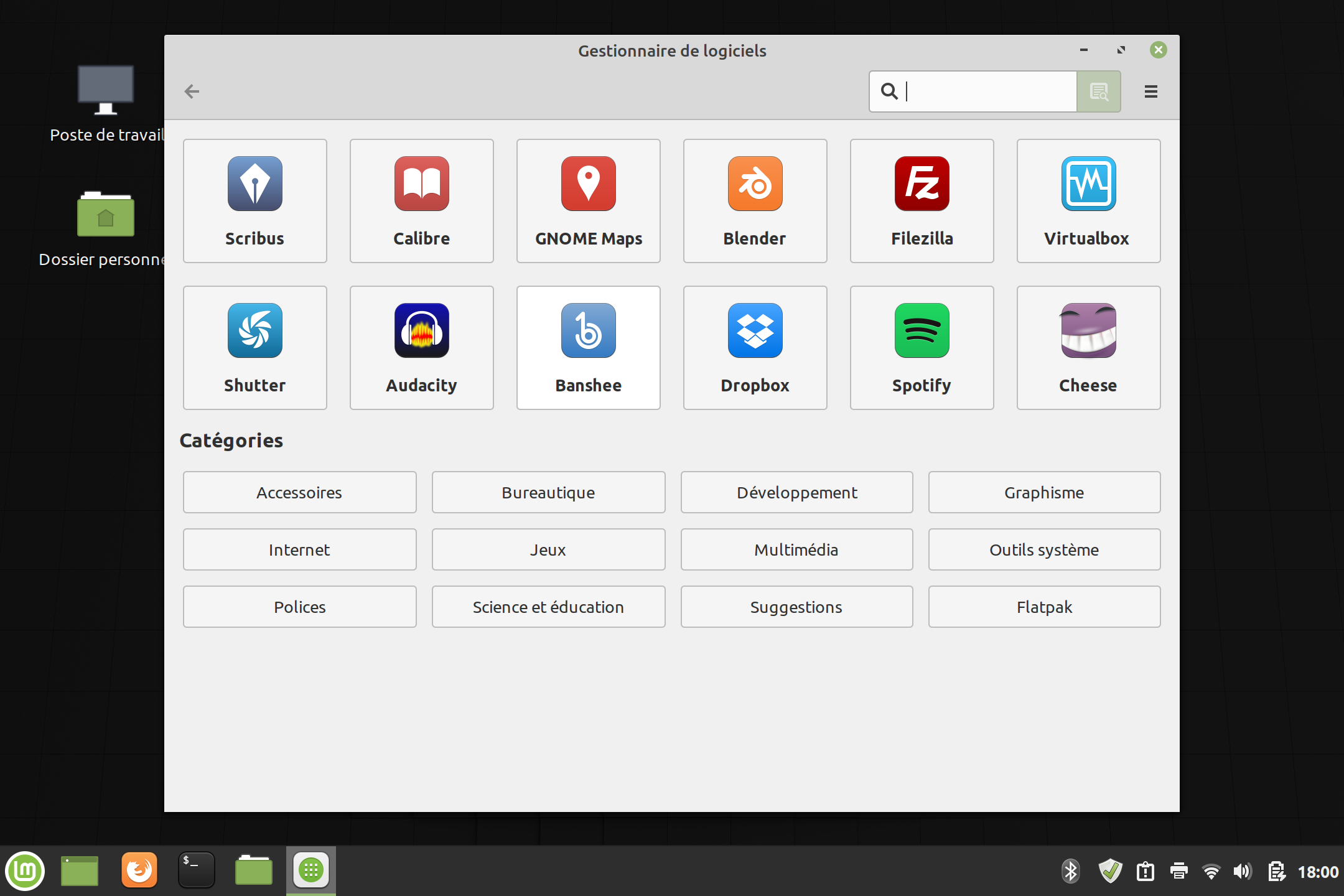The image size is (1344, 896).
Task: Close the Gestionnaire de logiciels window
Action: [1158, 50]
